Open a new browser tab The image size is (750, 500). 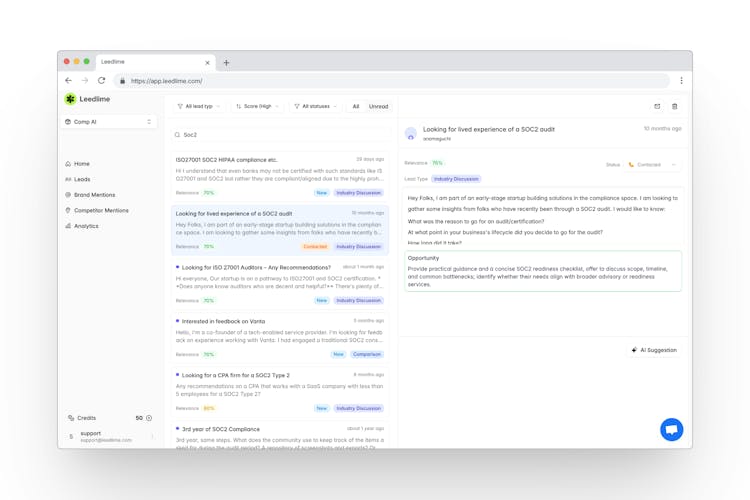[226, 62]
